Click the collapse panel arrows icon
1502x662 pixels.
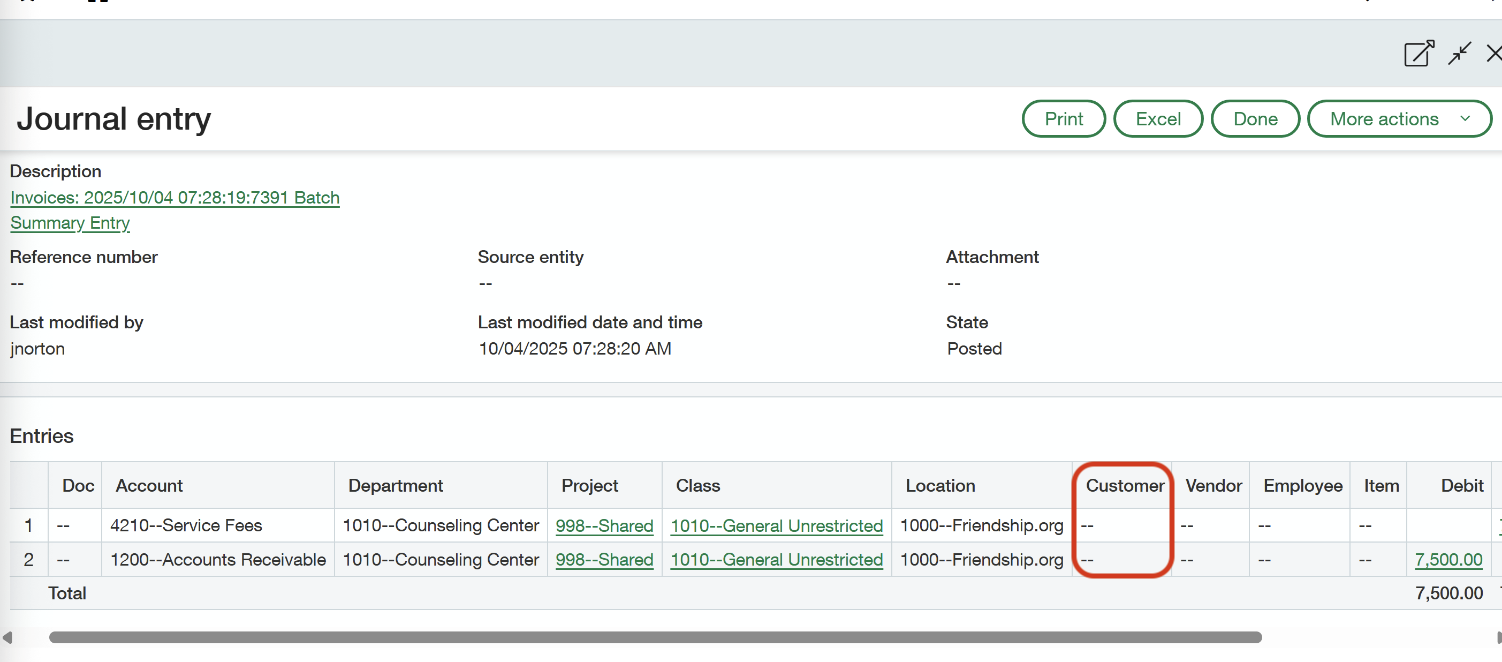[x=1460, y=54]
